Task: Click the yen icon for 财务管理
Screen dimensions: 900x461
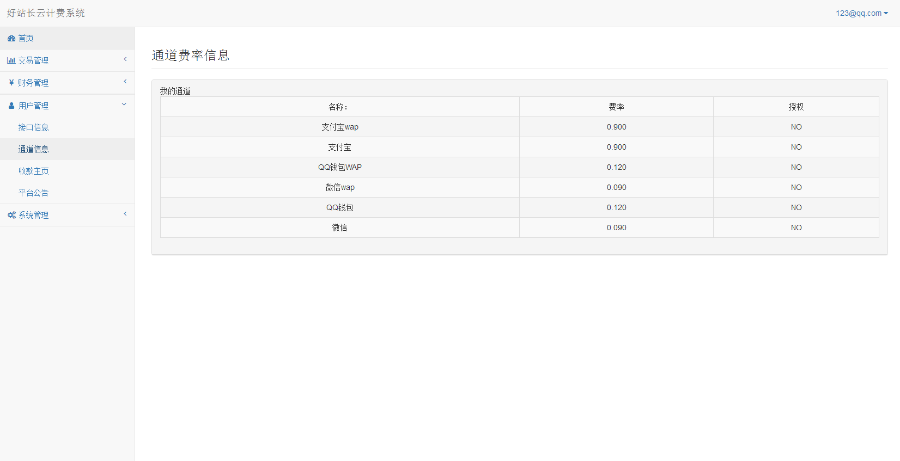Action: tap(11, 83)
